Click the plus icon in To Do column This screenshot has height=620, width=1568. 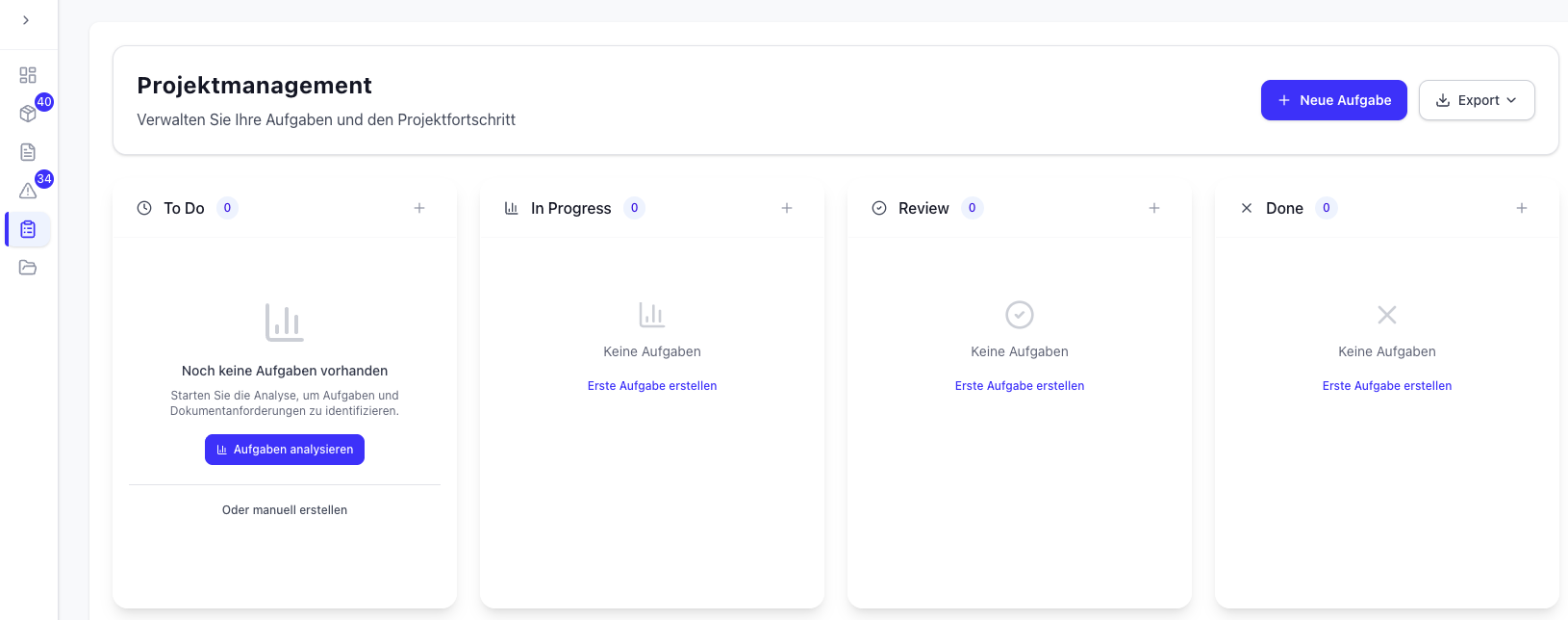(x=419, y=208)
